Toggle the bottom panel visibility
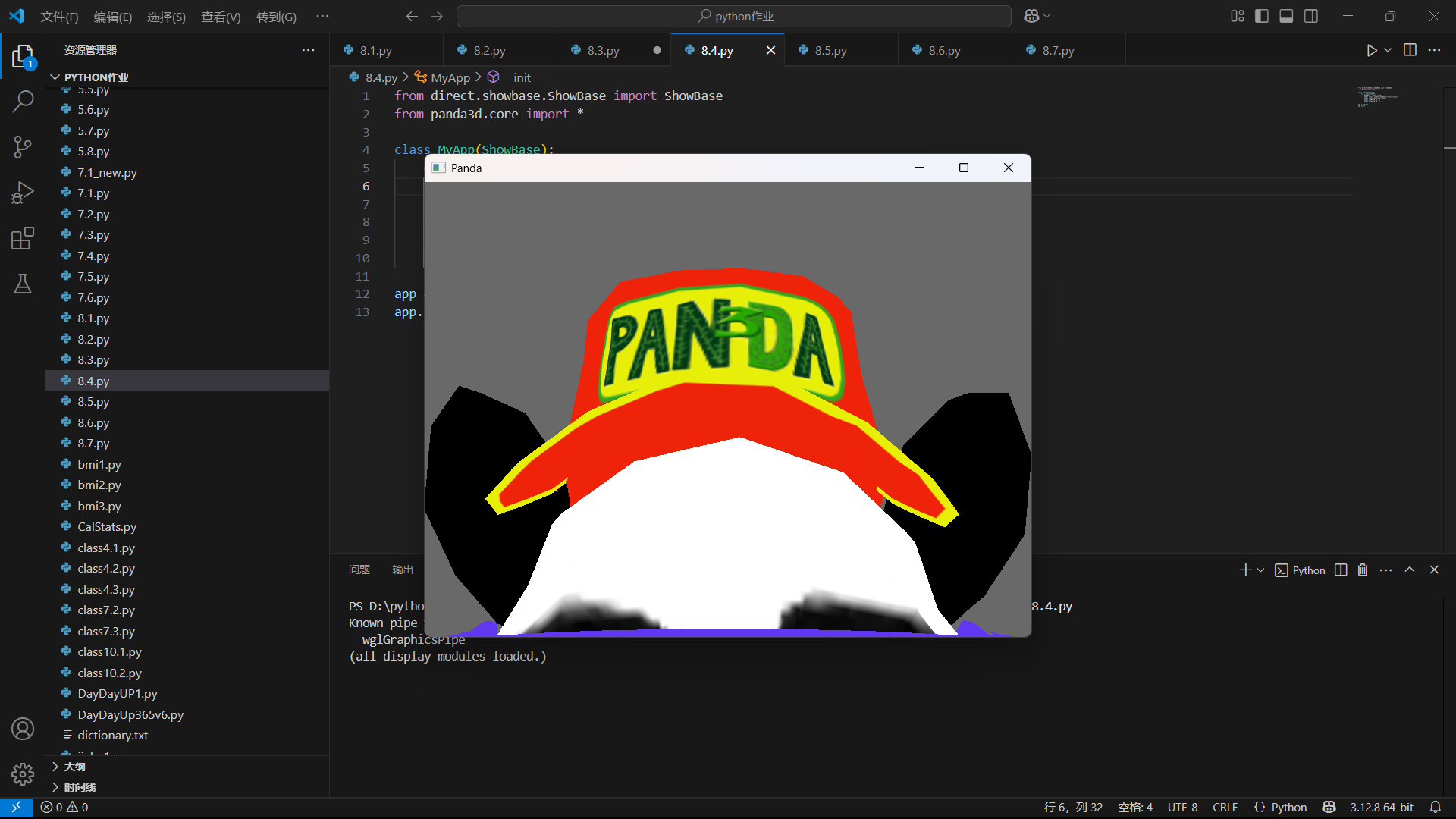 [x=1286, y=16]
